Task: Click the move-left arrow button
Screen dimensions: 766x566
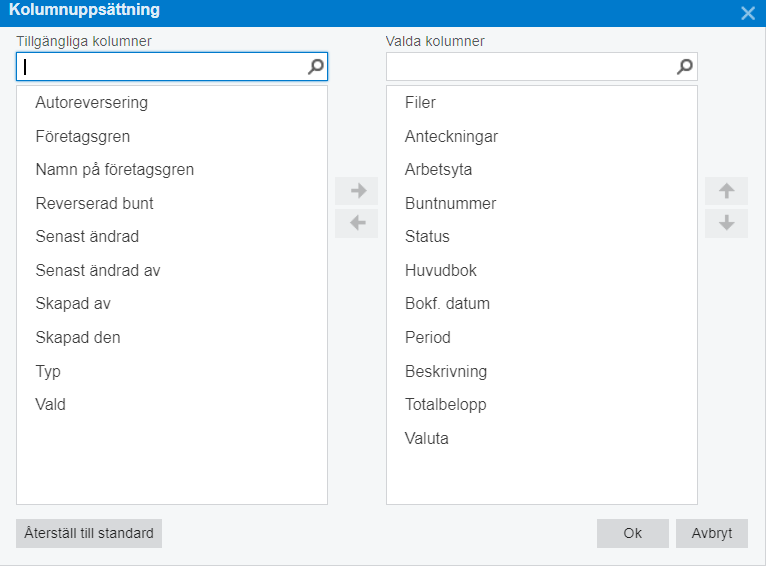Action: click(356, 224)
